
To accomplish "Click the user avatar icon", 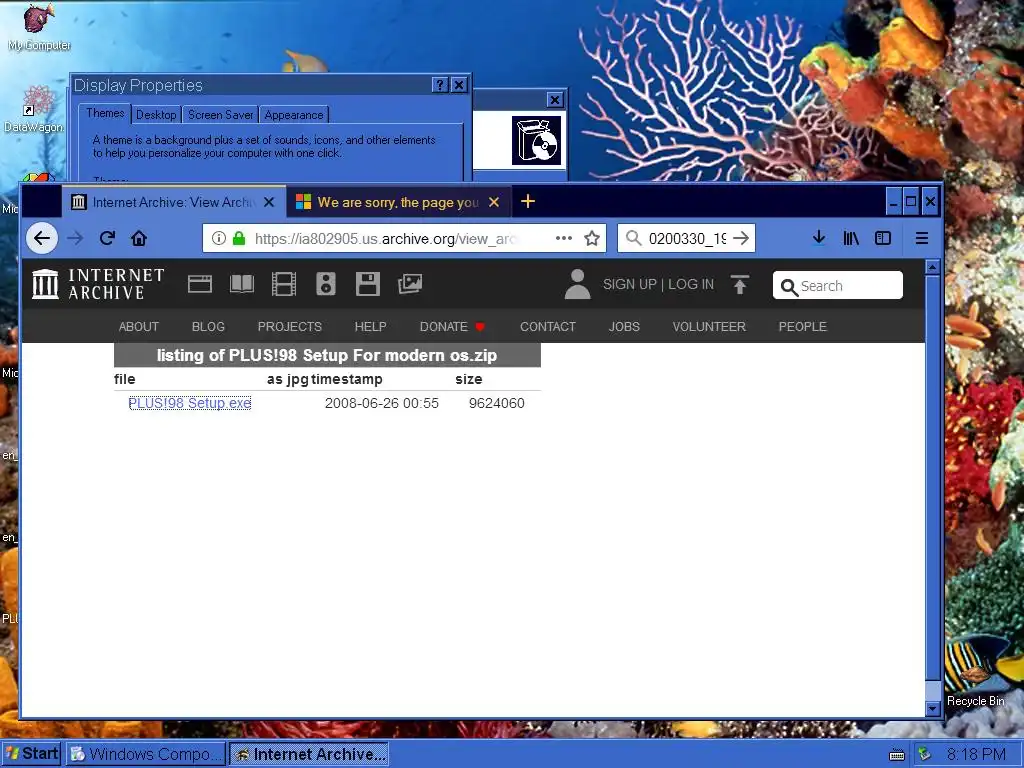I will click(x=577, y=284).
